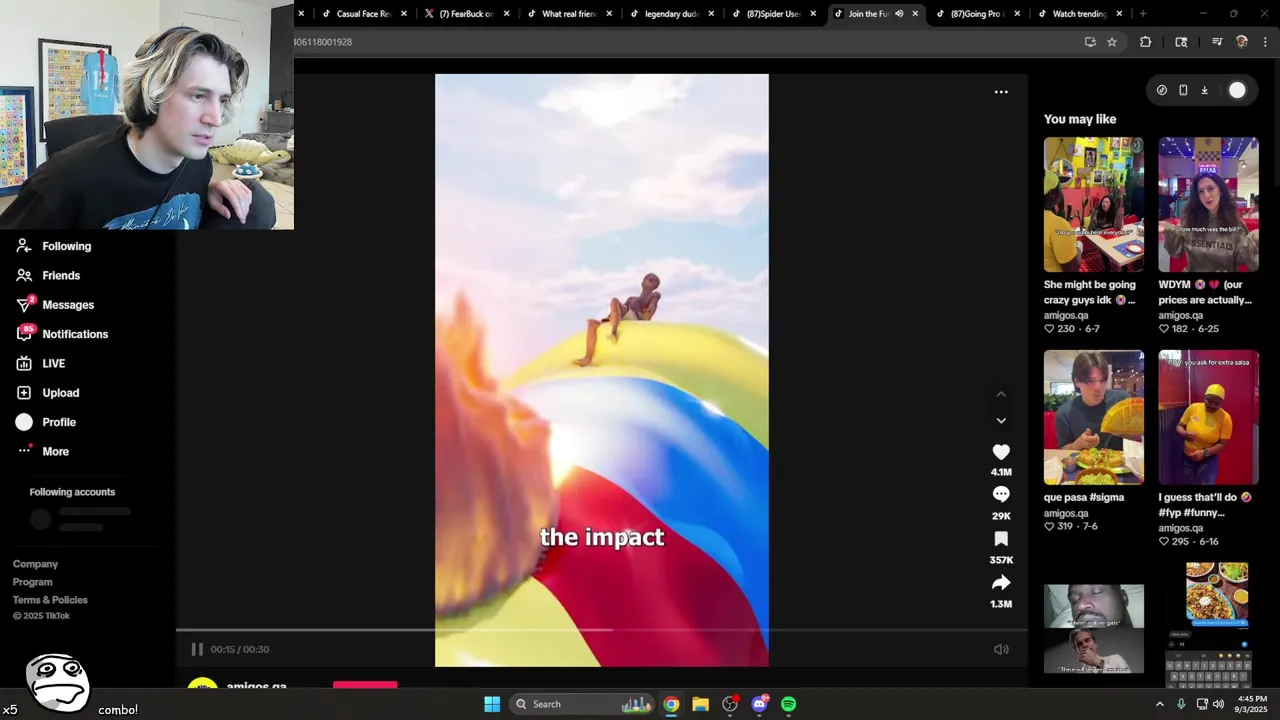Switch to 'Watch trending' browser tab
Viewport: 1280px width, 720px height.
(x=1079, y=14)
